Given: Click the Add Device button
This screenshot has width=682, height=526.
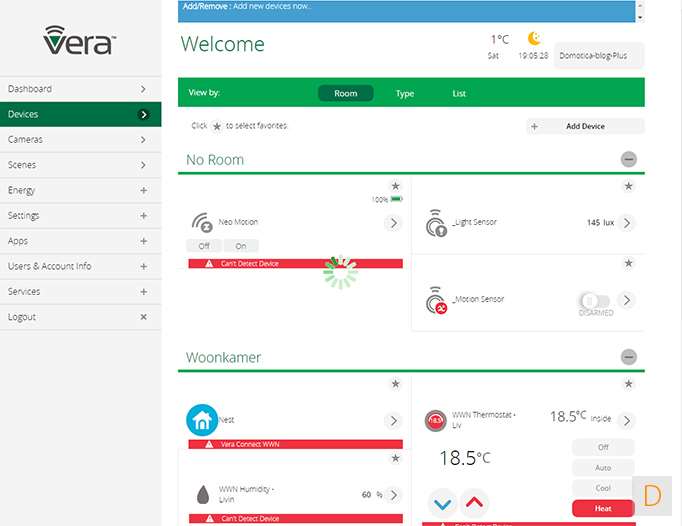Looking at the screenshot, I should [x=585, y=127].
